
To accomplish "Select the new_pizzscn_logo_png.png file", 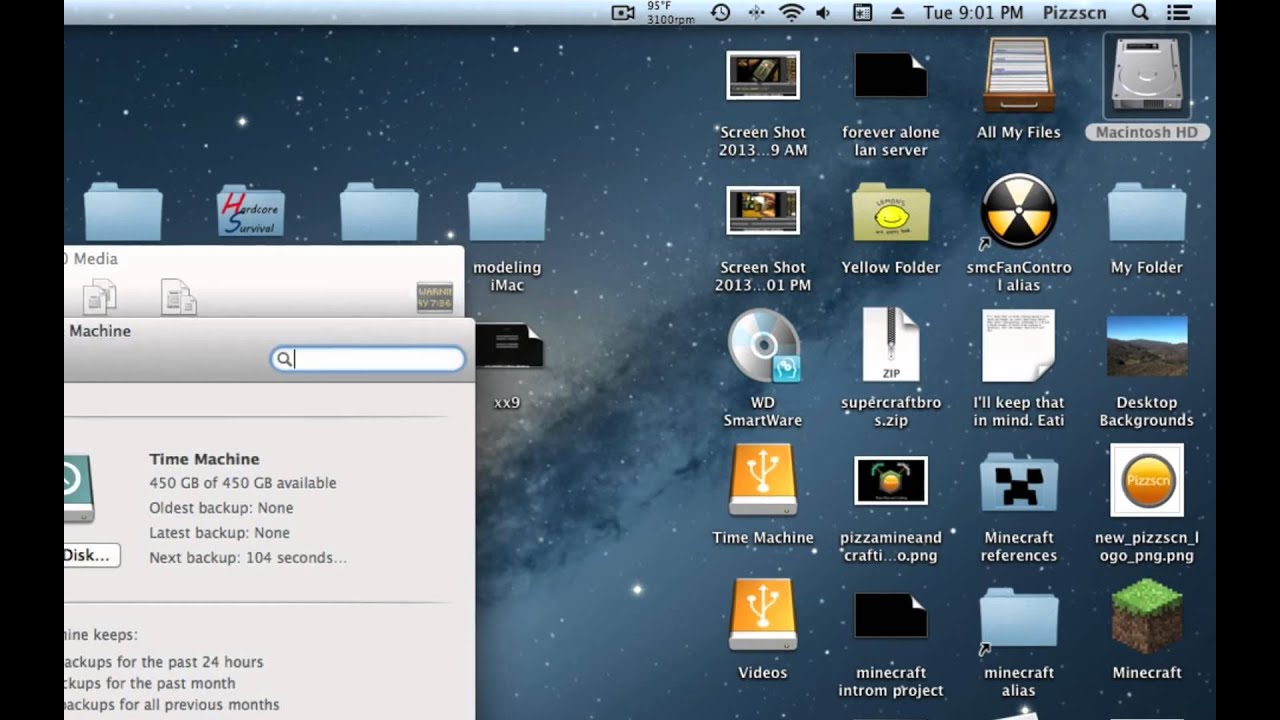I will 1146,481.
